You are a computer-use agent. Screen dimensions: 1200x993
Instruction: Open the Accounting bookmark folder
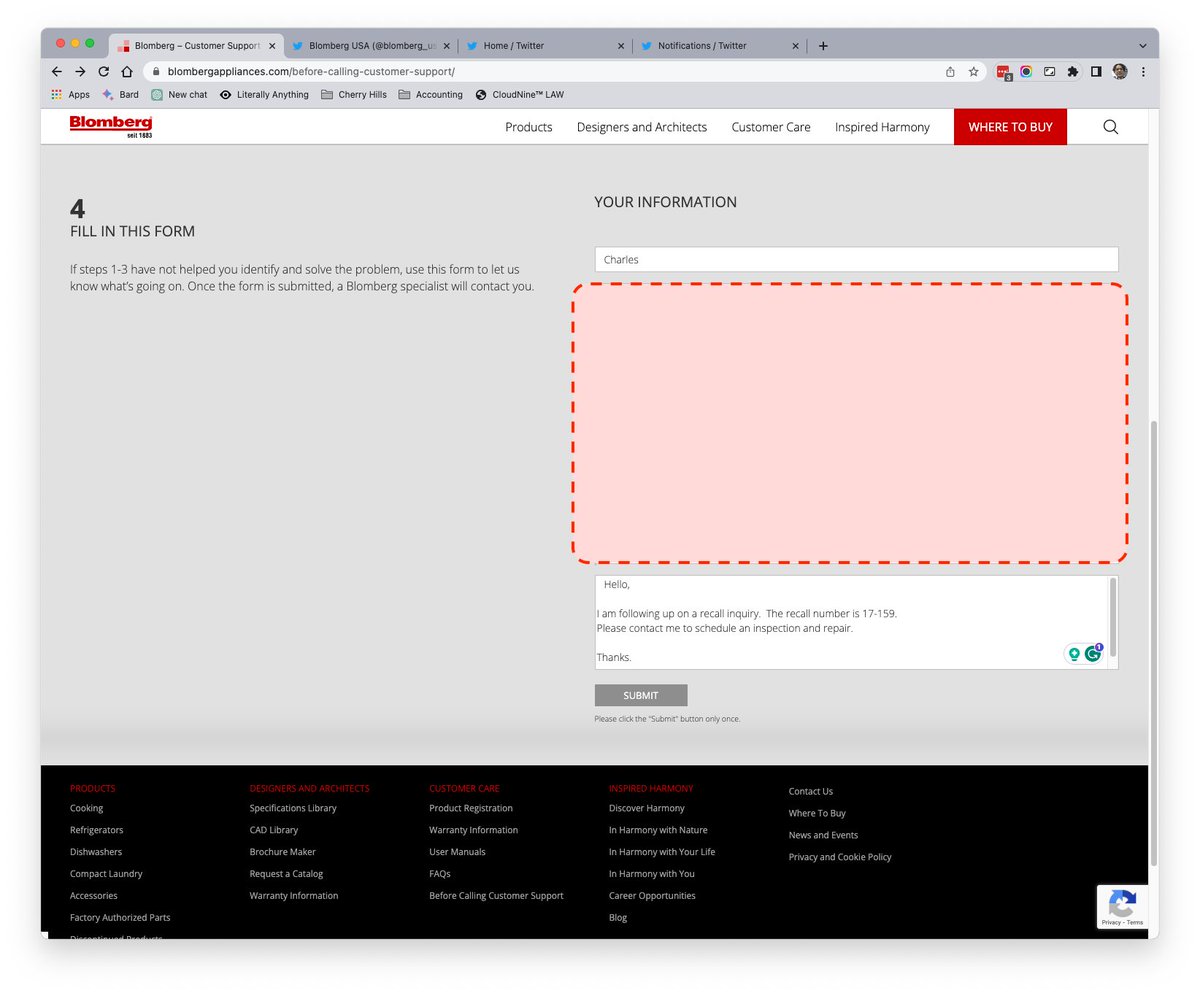click(430, 95)
